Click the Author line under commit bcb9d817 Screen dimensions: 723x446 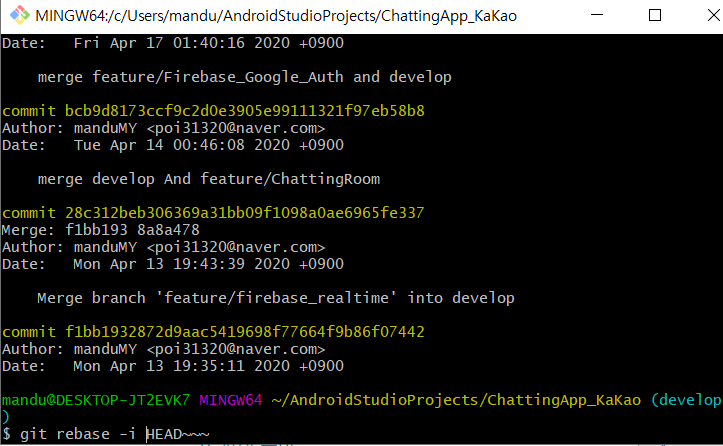point(163,128)
